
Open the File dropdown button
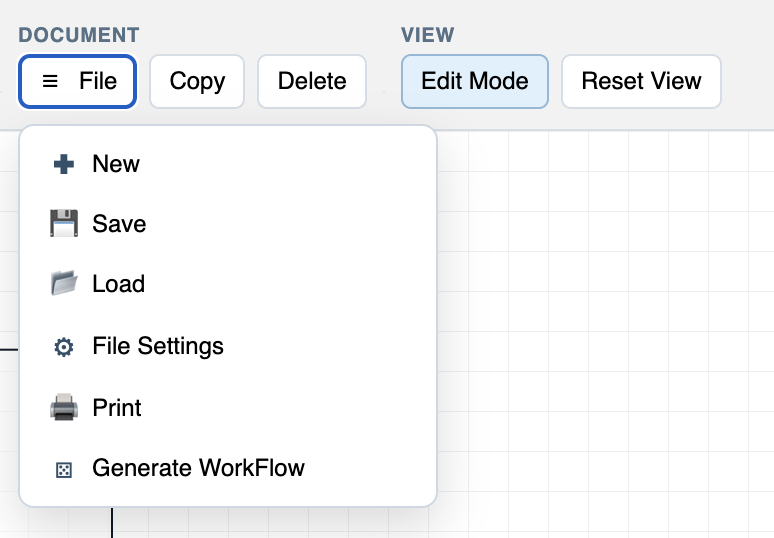[77, 81]
